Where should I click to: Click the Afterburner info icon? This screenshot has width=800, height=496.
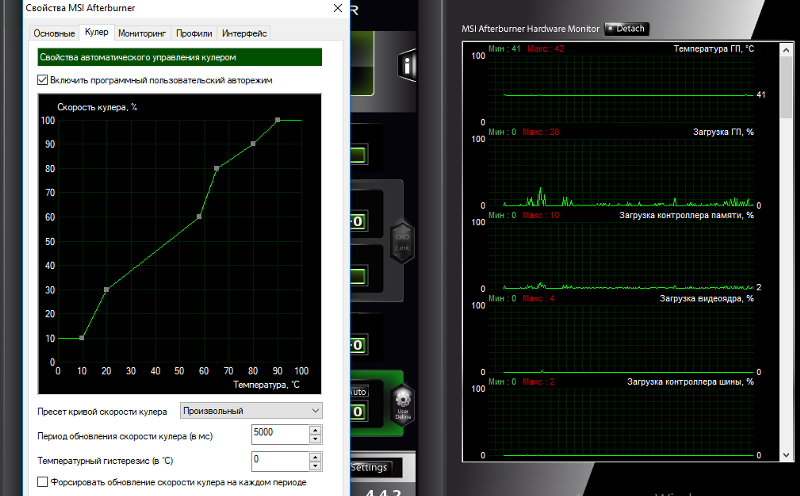(x=407, y=65)
